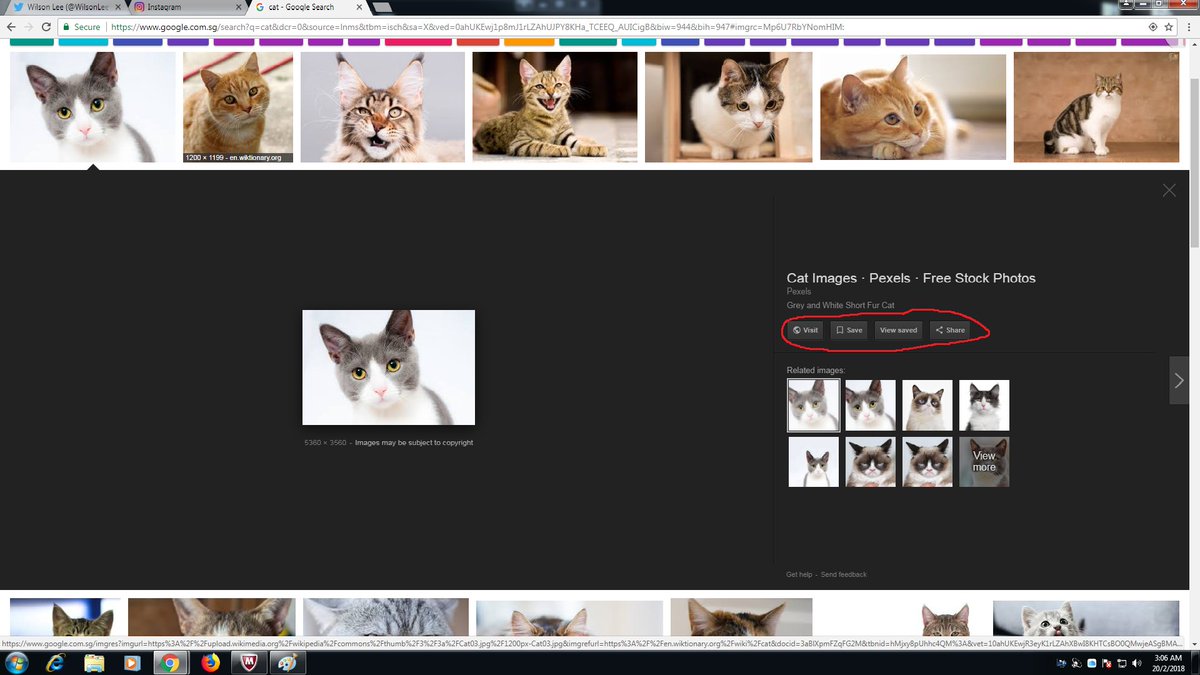Click the View saved button
This screenshot has width=1200, height=675.
898,329
